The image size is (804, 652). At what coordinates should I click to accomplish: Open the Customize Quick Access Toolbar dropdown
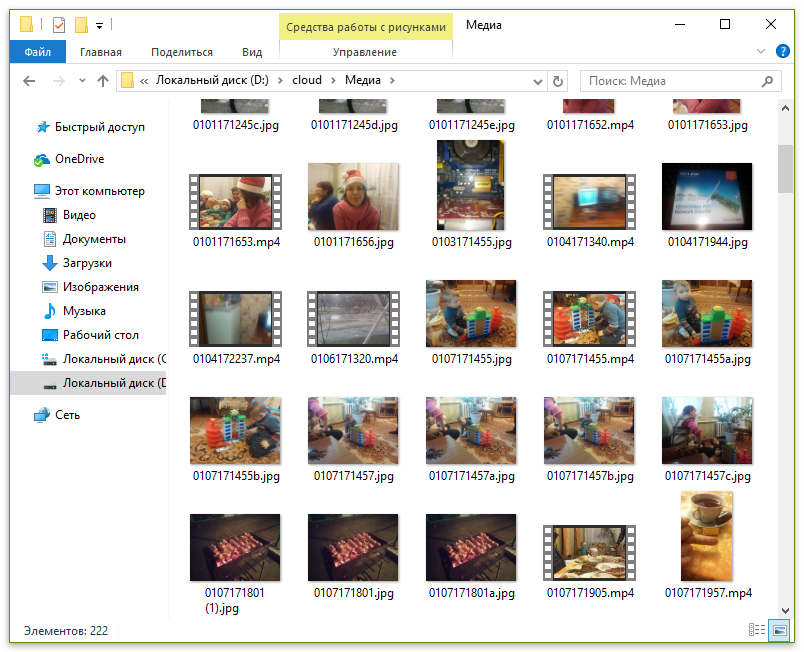(x=100, y=25)
